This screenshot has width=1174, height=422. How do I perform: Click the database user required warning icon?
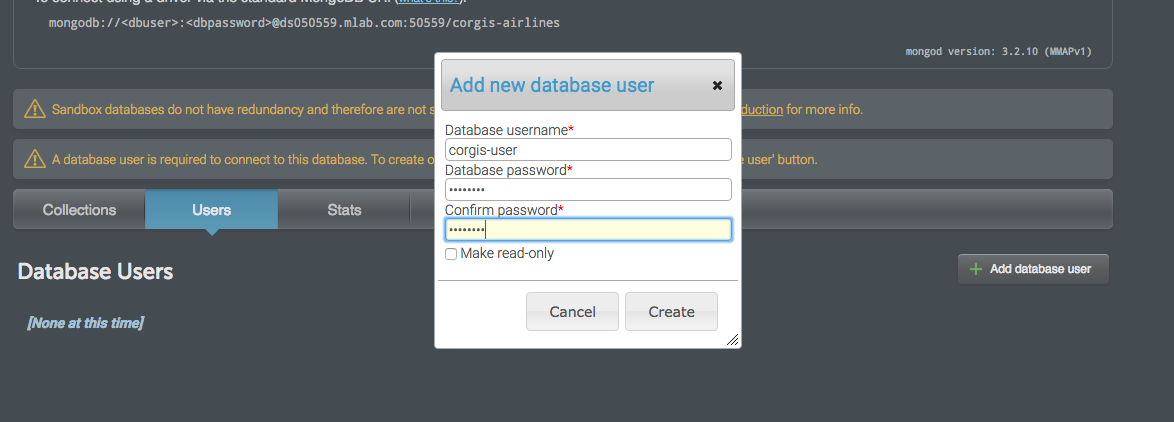pyautogui.click(x=35, y=159)
